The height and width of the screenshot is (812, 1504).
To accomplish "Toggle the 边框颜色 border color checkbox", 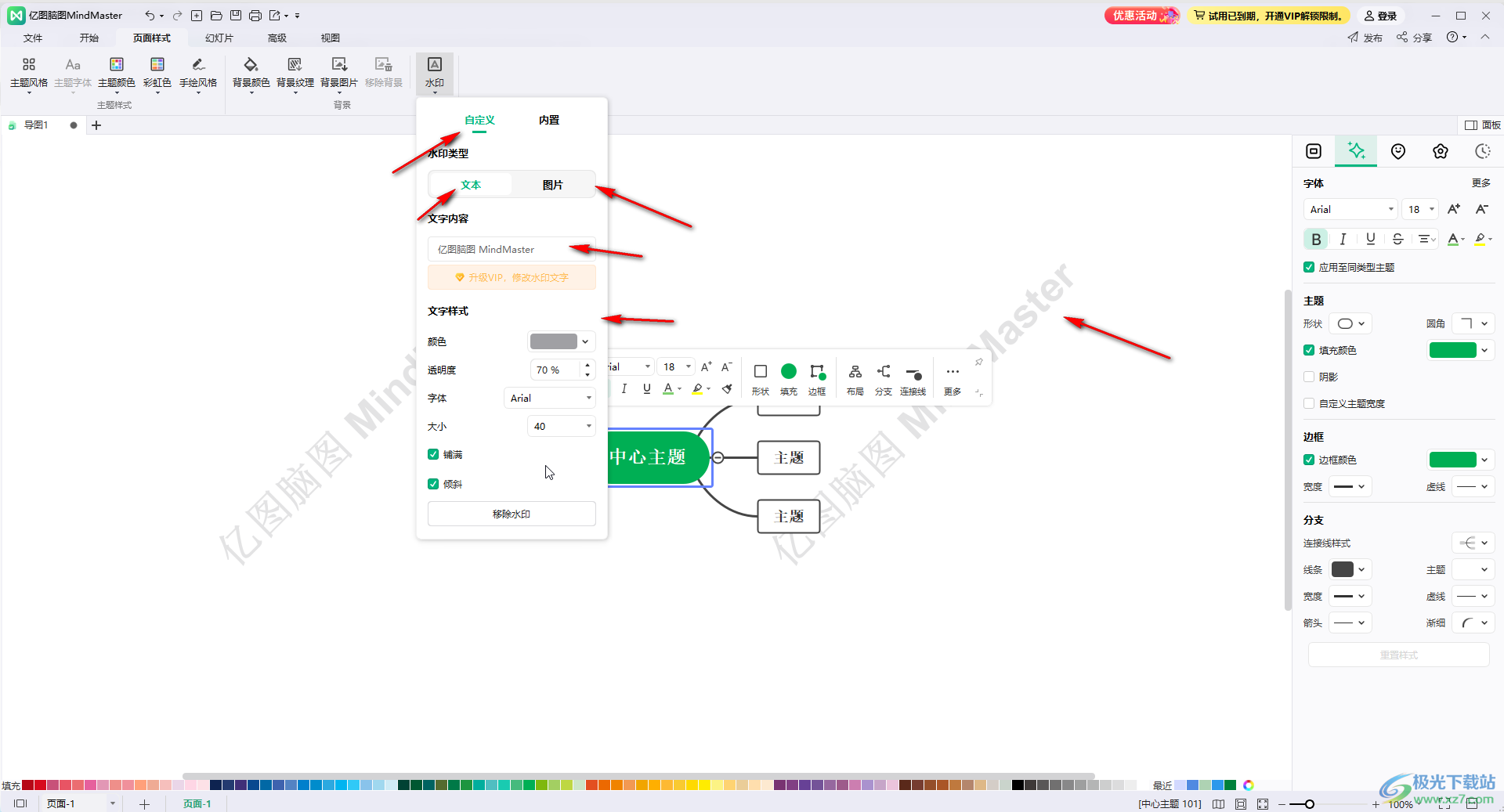I will [x=1309, y=460].
